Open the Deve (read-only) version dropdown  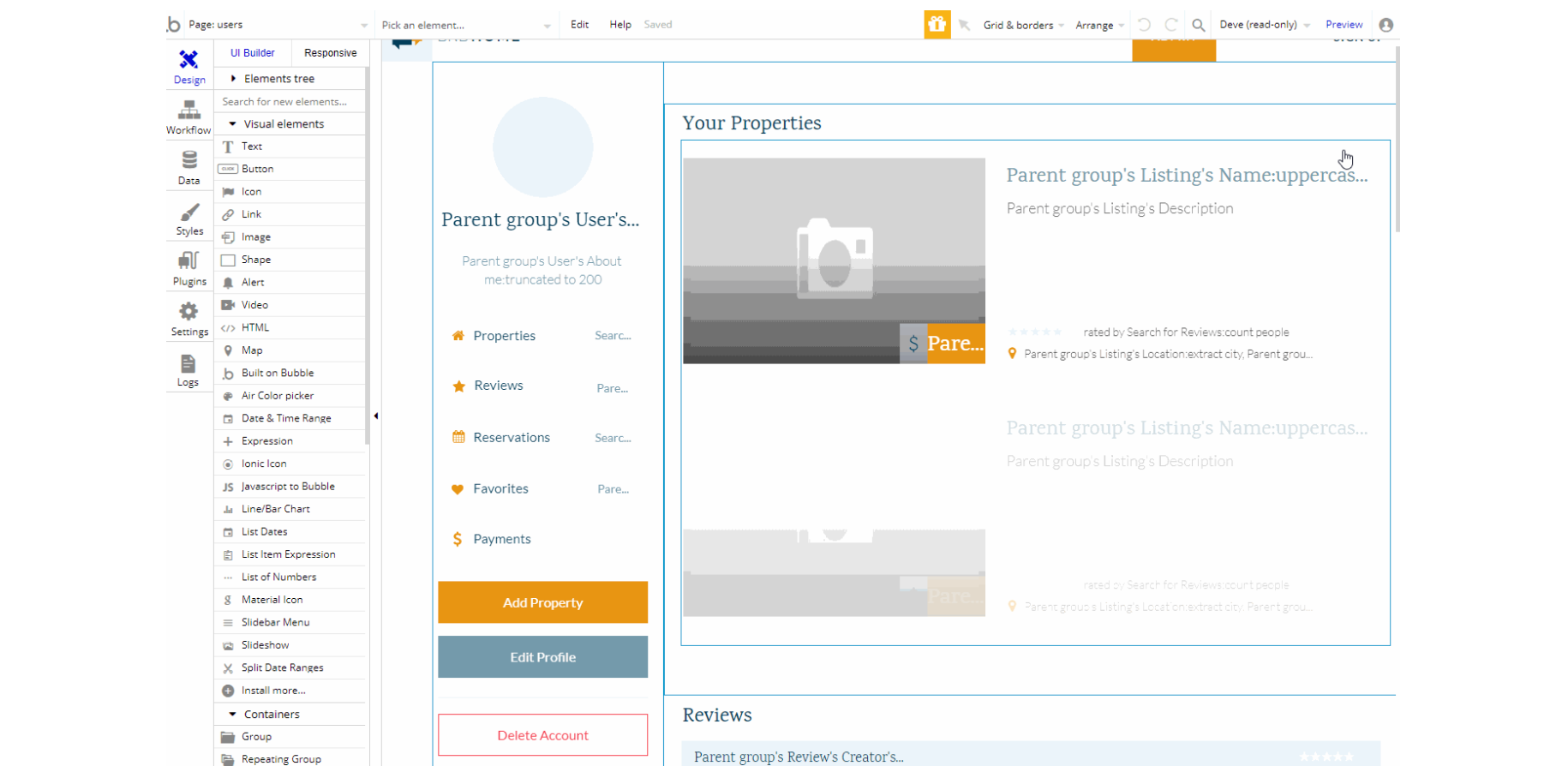pyautogui.click(x=1265, y=25)
